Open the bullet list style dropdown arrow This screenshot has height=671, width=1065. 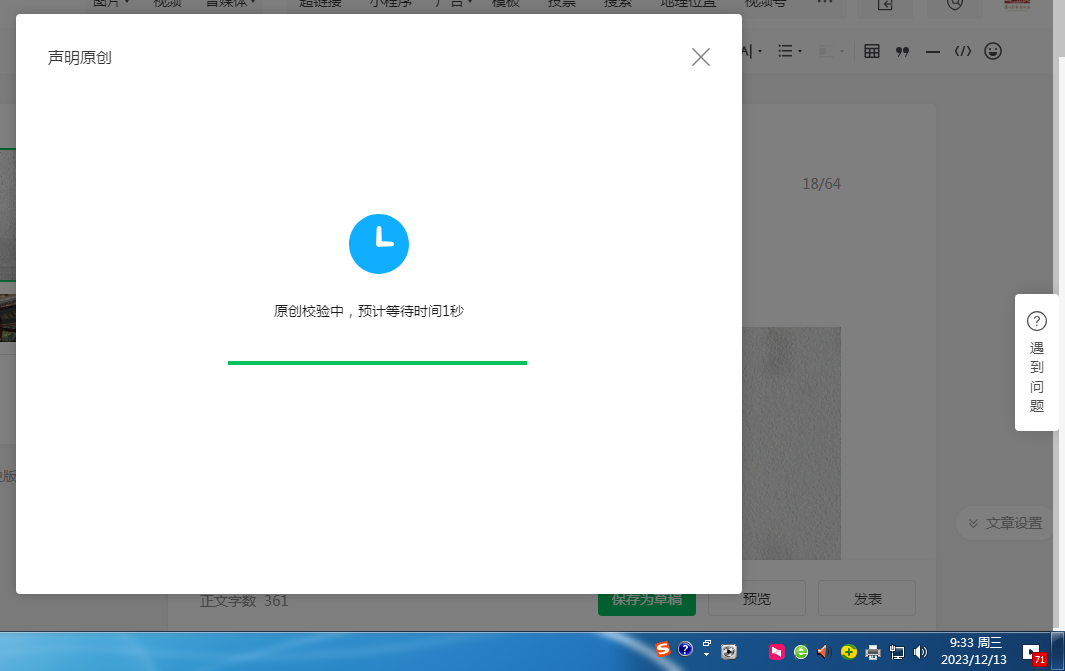click(x=800, y=52)
